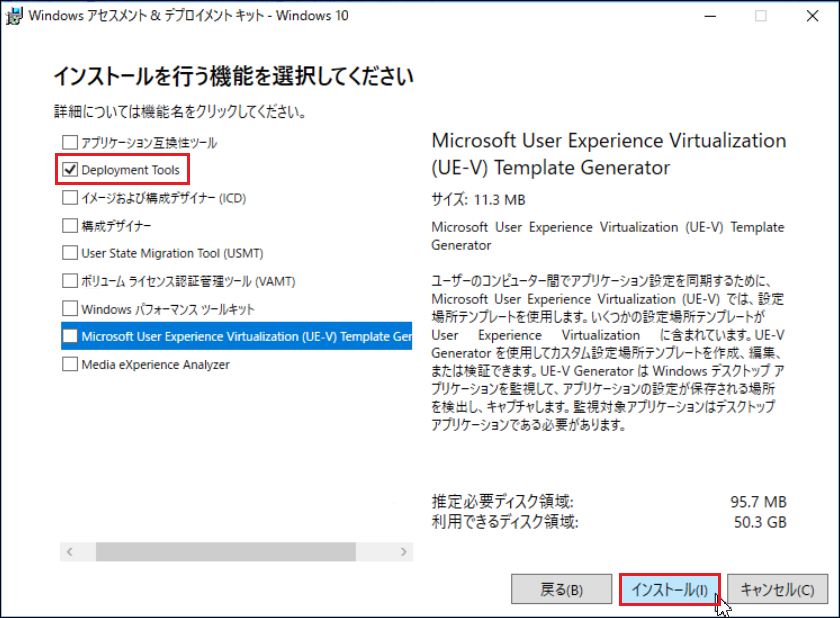The width and height of the screenshot is (840, 618).
Task: Select the 構成デザイナー feature name
Action: [116, 225]
